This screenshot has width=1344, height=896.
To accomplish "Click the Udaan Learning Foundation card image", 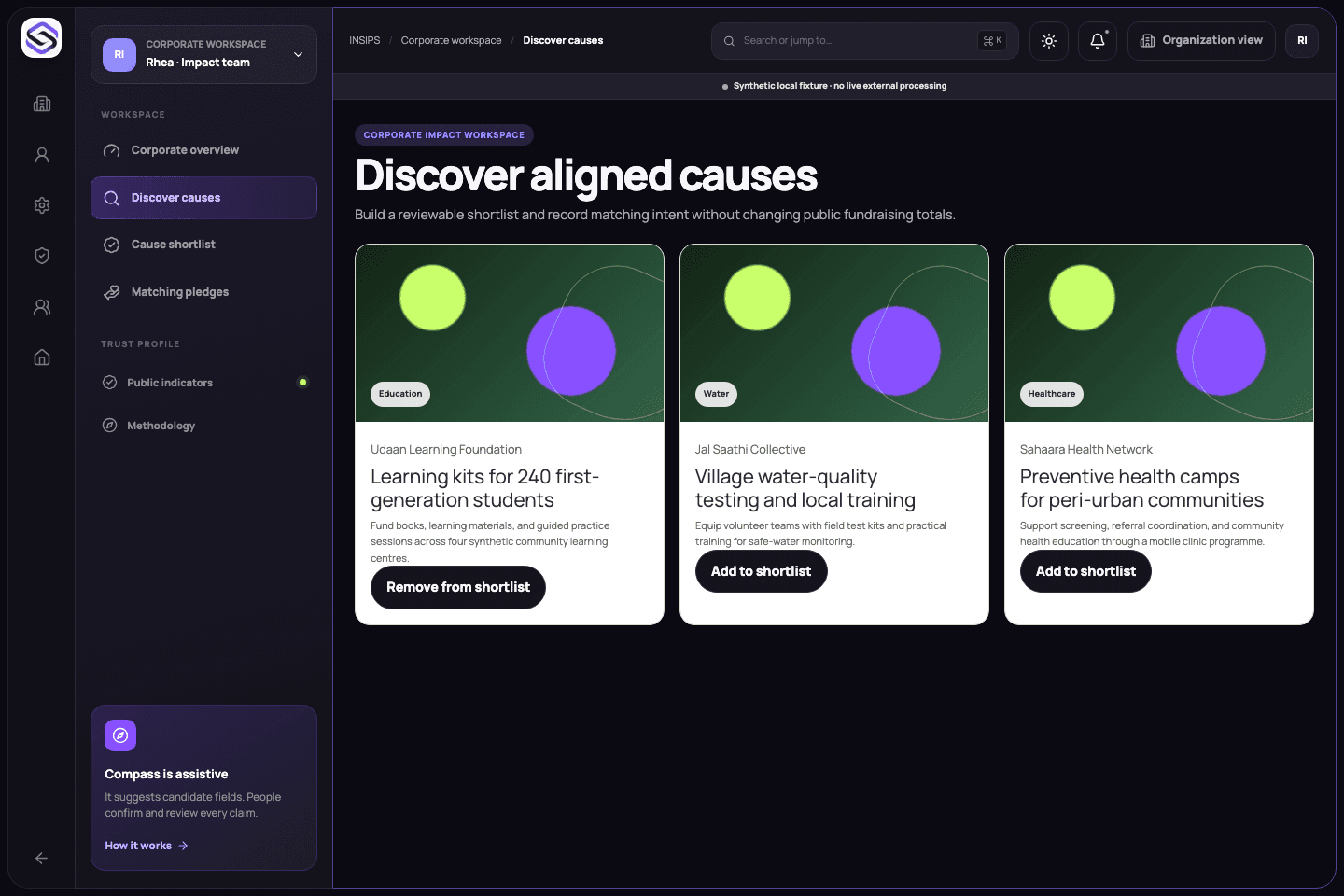I will [510, 333].
